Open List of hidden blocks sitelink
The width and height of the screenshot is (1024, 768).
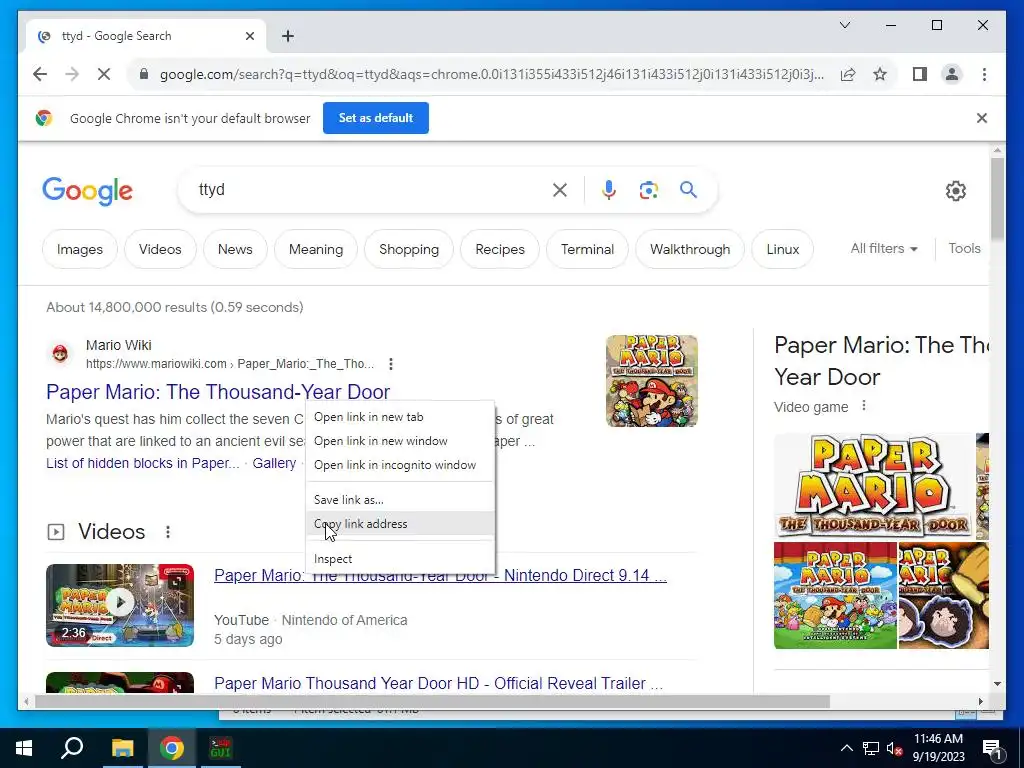142,463
